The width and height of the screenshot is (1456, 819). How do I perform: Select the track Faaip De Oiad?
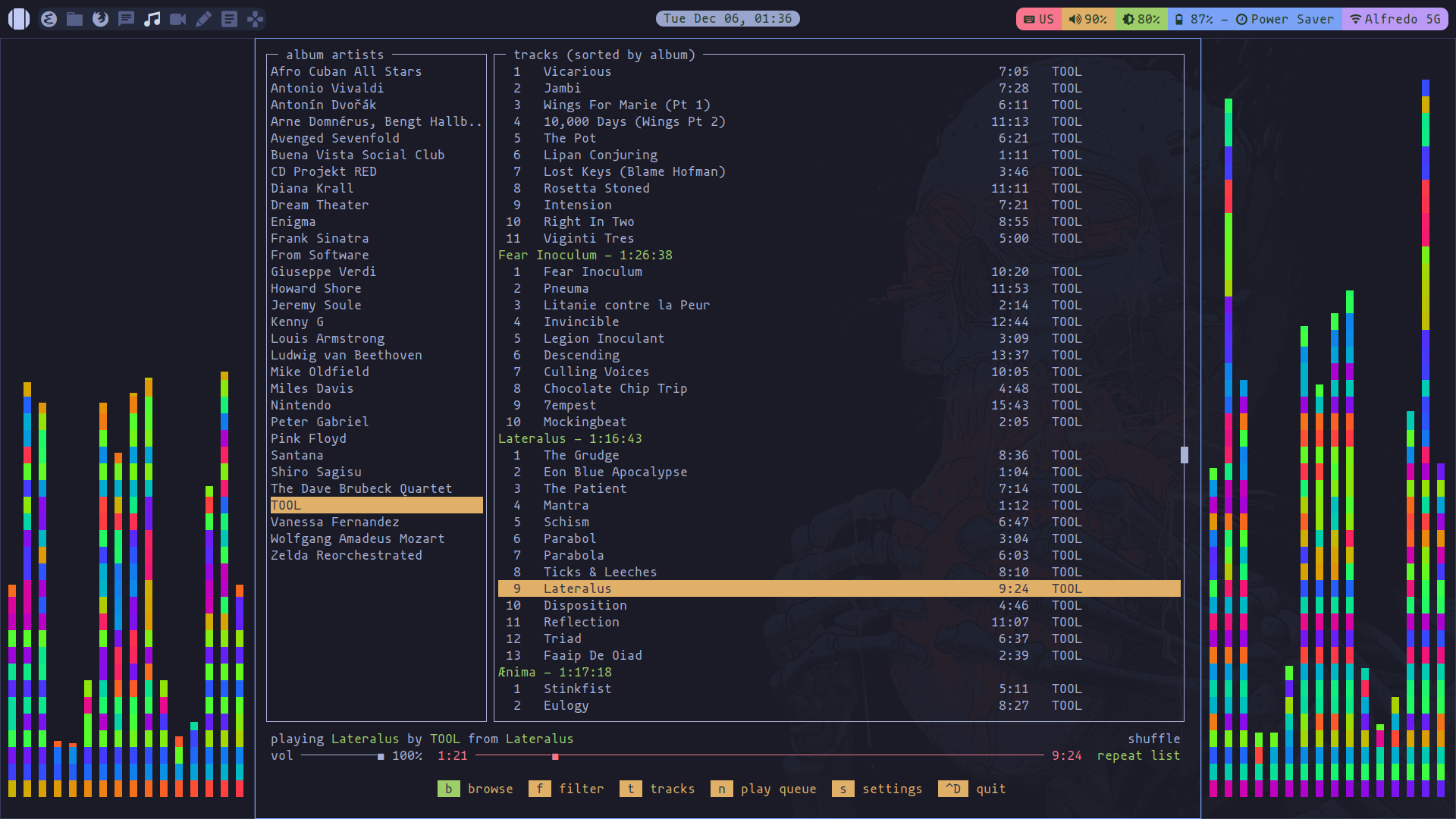tap(839, 655)
